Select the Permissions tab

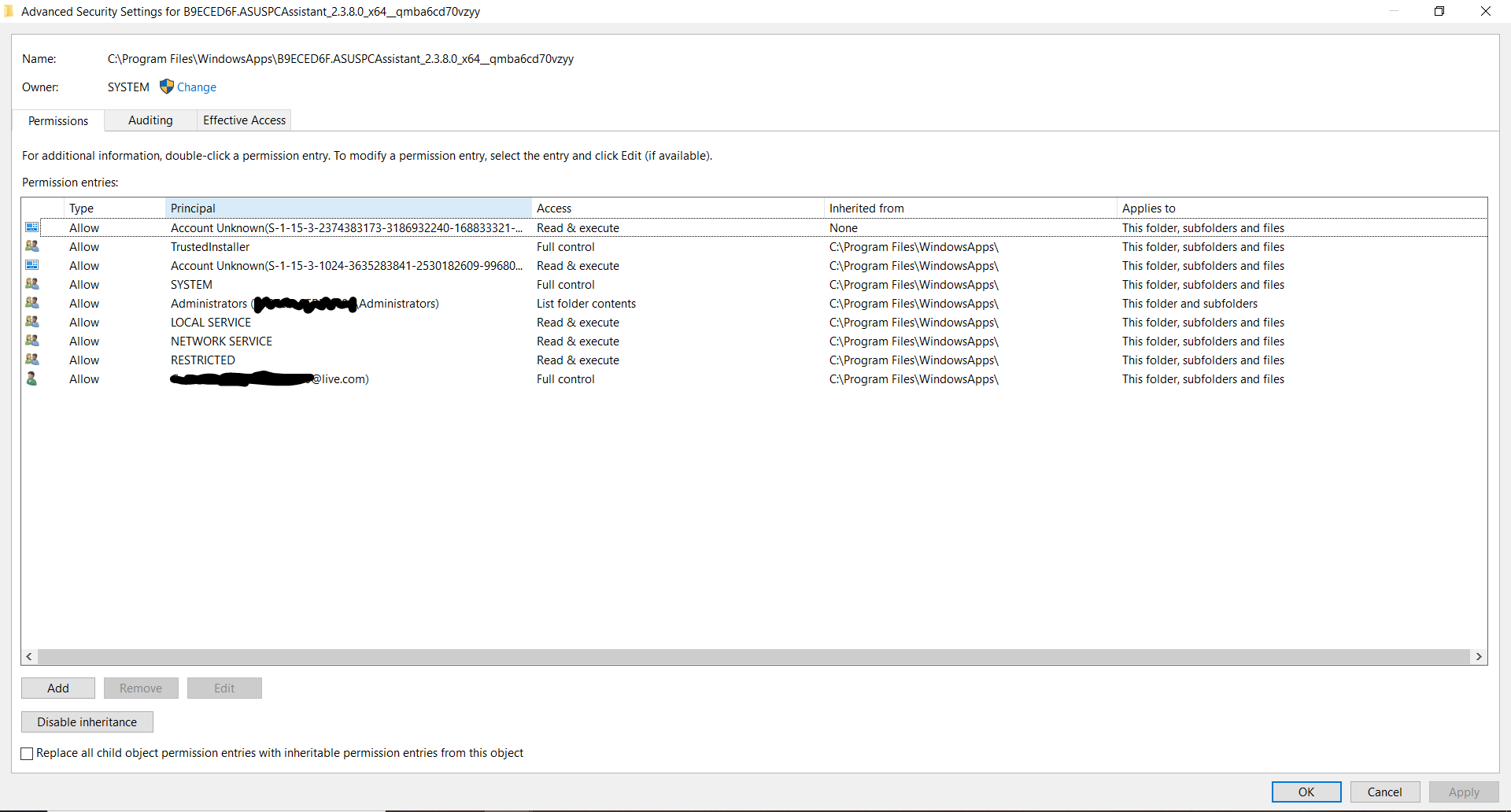point(57,120)
